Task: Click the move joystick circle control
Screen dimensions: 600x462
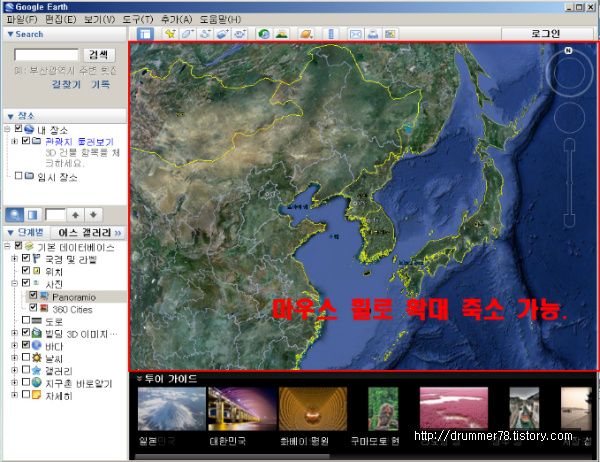Action: [x=569, y=118]
